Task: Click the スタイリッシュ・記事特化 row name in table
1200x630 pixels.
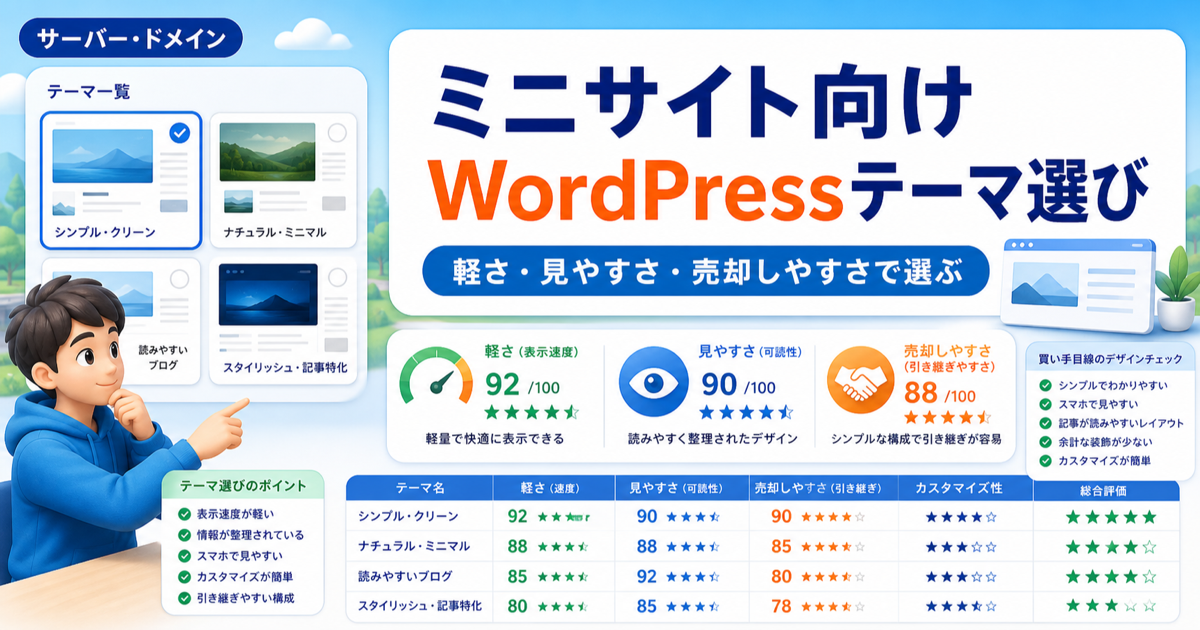Action: coord(421,606)
